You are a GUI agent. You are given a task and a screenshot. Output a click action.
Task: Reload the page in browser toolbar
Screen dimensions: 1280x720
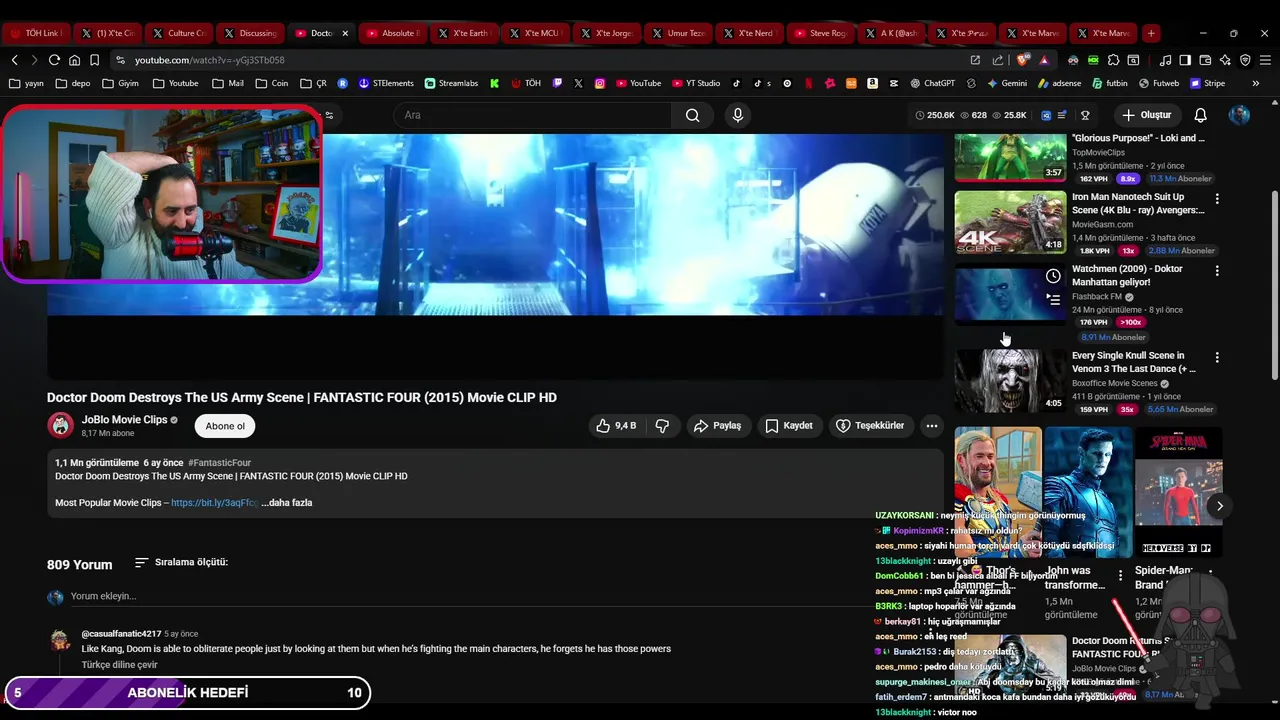54,60
